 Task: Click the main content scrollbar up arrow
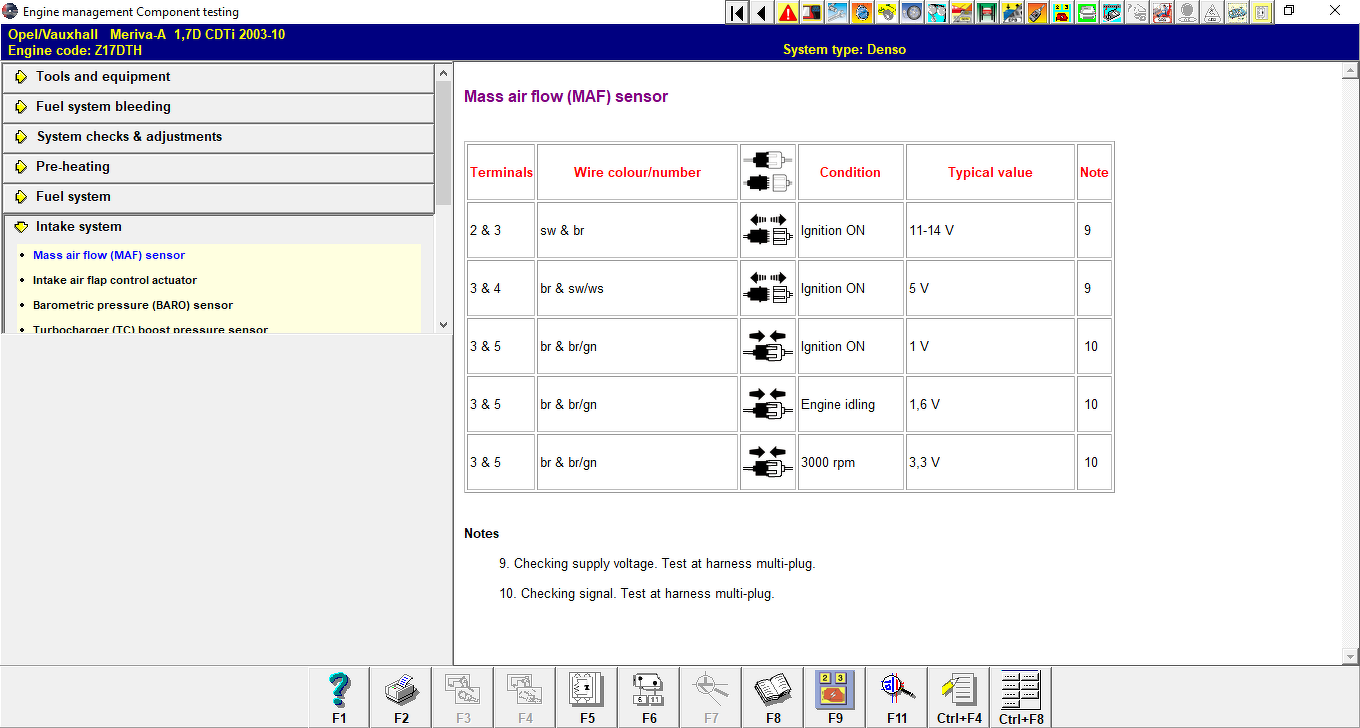1351,71
